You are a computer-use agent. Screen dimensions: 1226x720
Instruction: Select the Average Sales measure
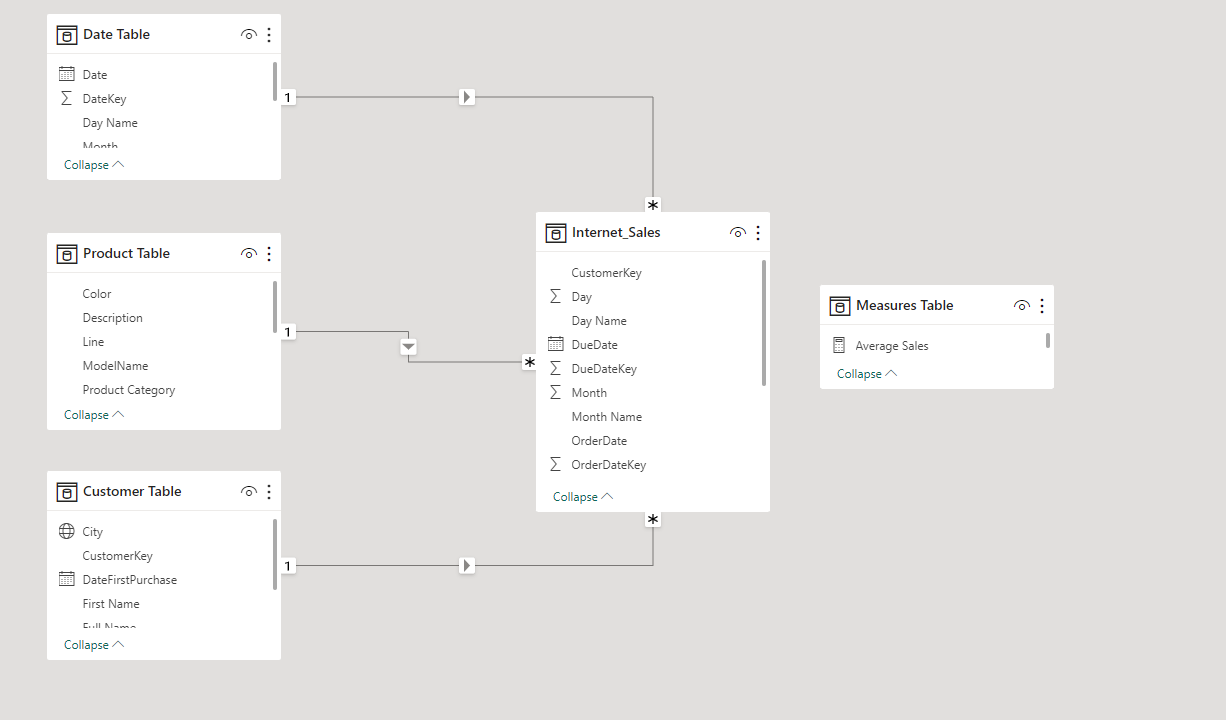point(891,346)
